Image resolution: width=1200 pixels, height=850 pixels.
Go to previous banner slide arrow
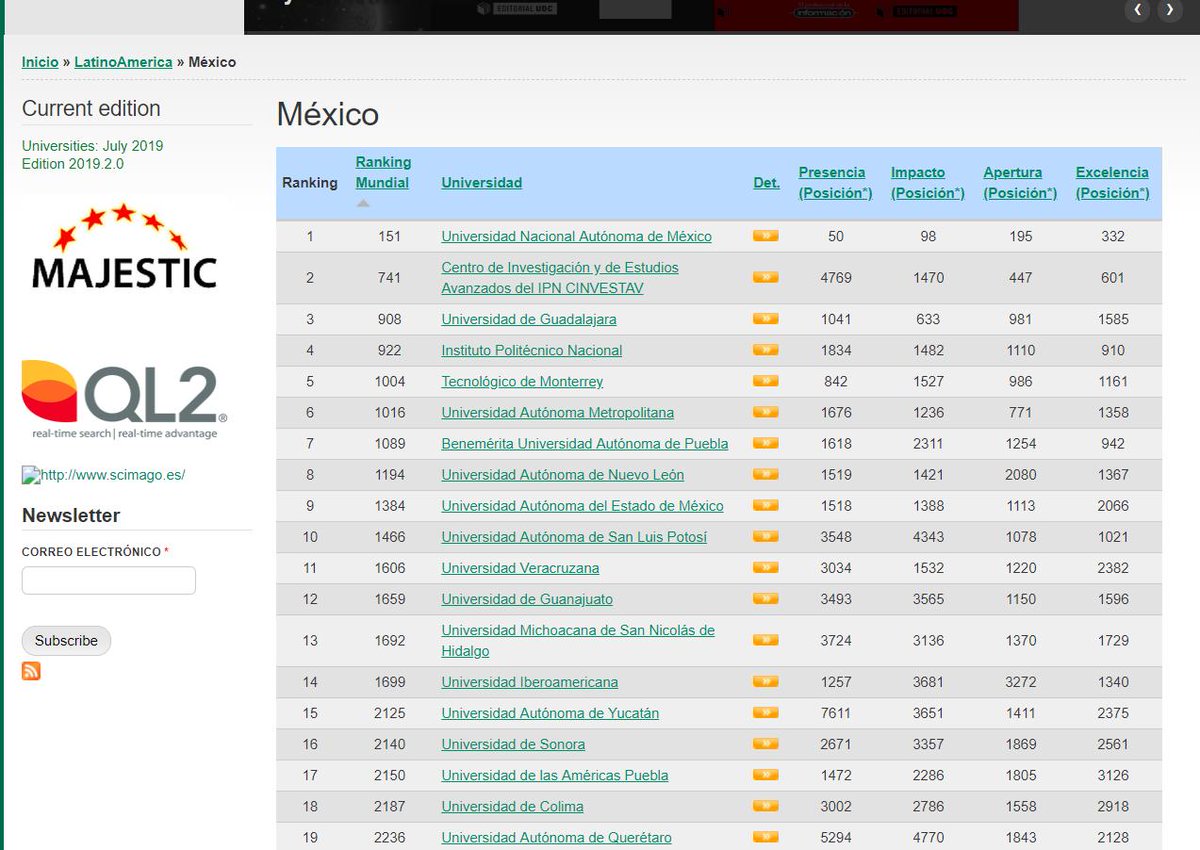coord(1137,10)
